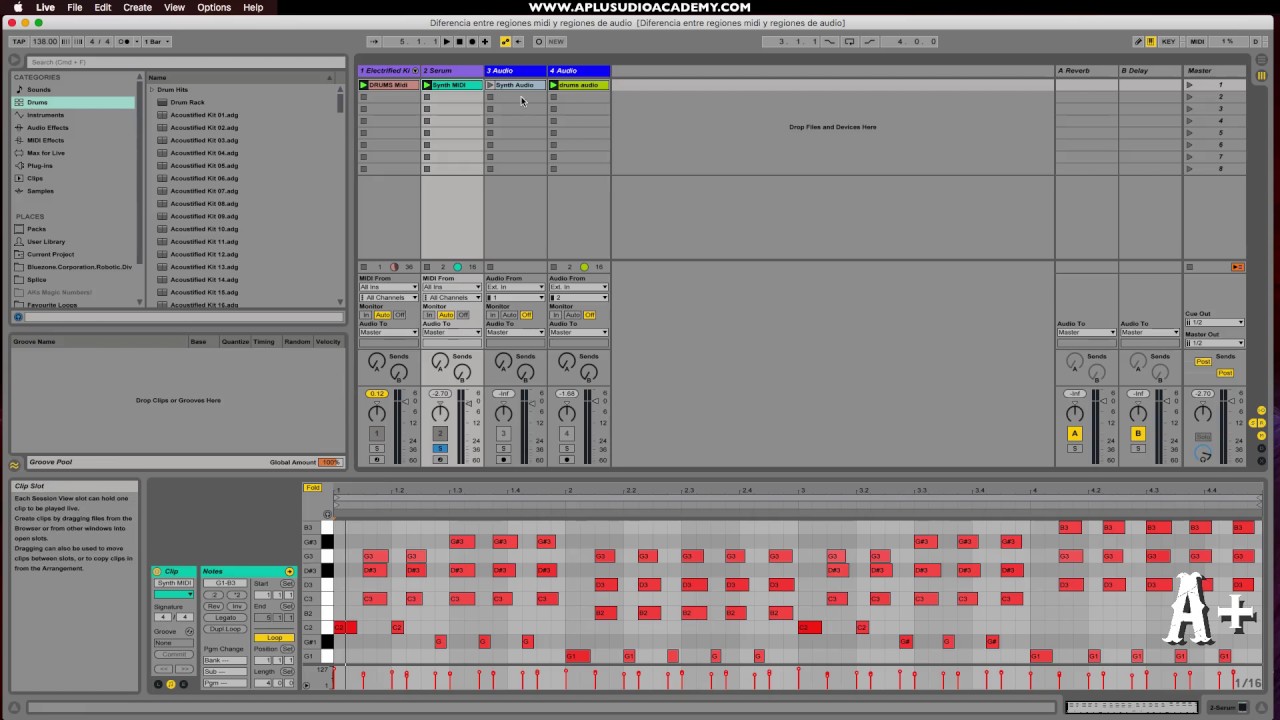Image resolution: width=1280 pixels, height=720 pixels.
Task: Click the Rev button in Notes
Action: [213, 606]
